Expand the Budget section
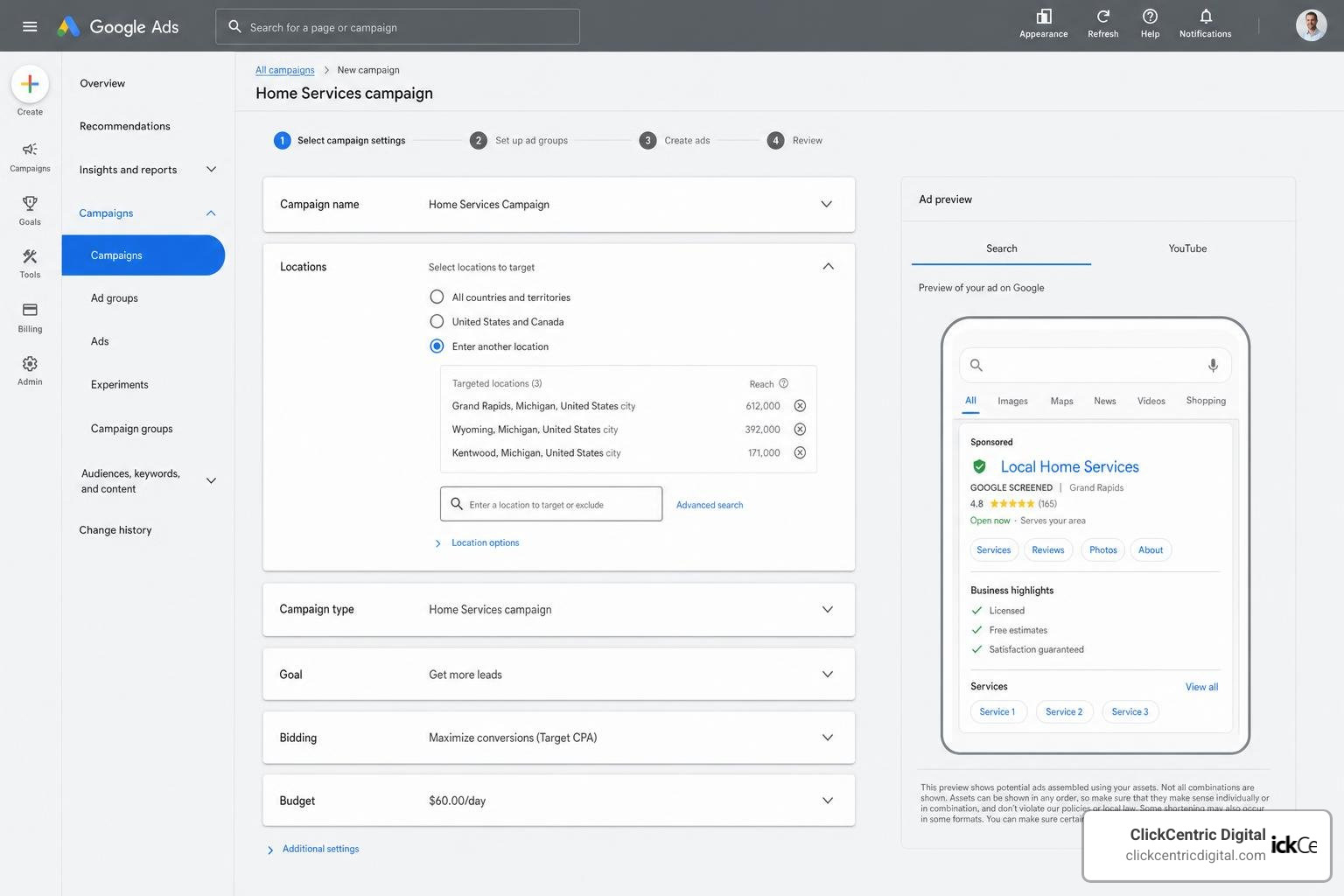This screenshot has height=896, width=1344. tap(827, 801)
